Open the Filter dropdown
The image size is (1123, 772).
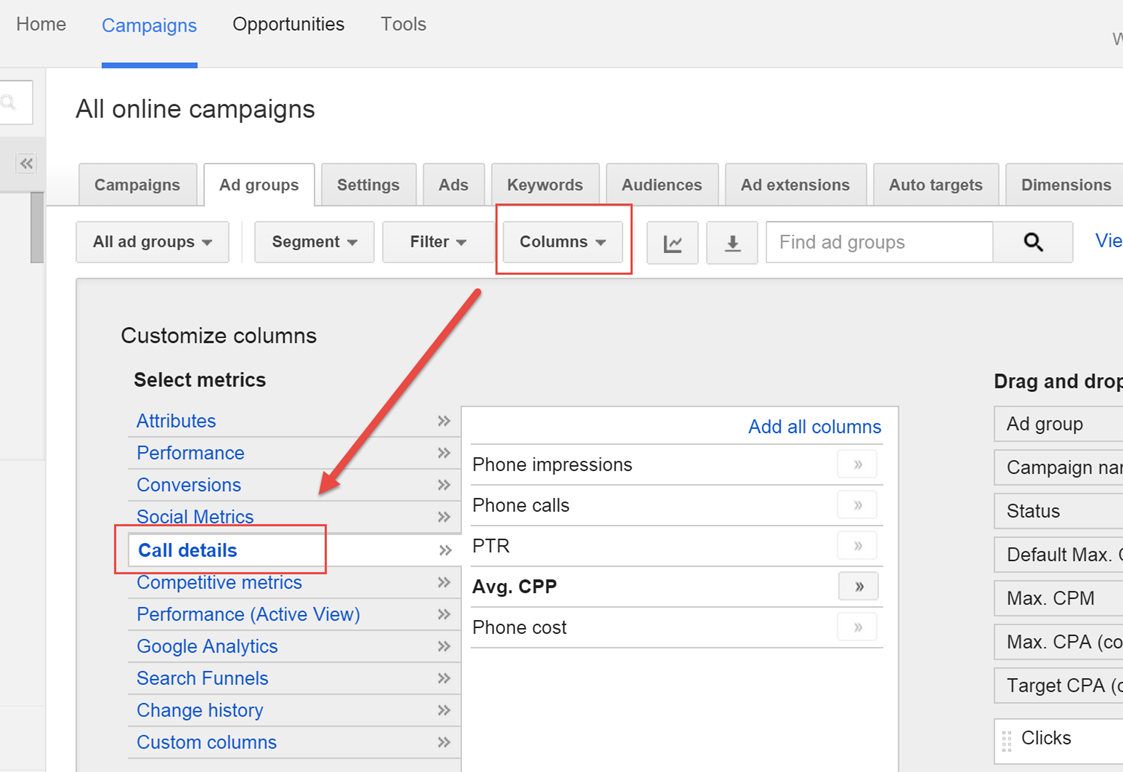438,242
